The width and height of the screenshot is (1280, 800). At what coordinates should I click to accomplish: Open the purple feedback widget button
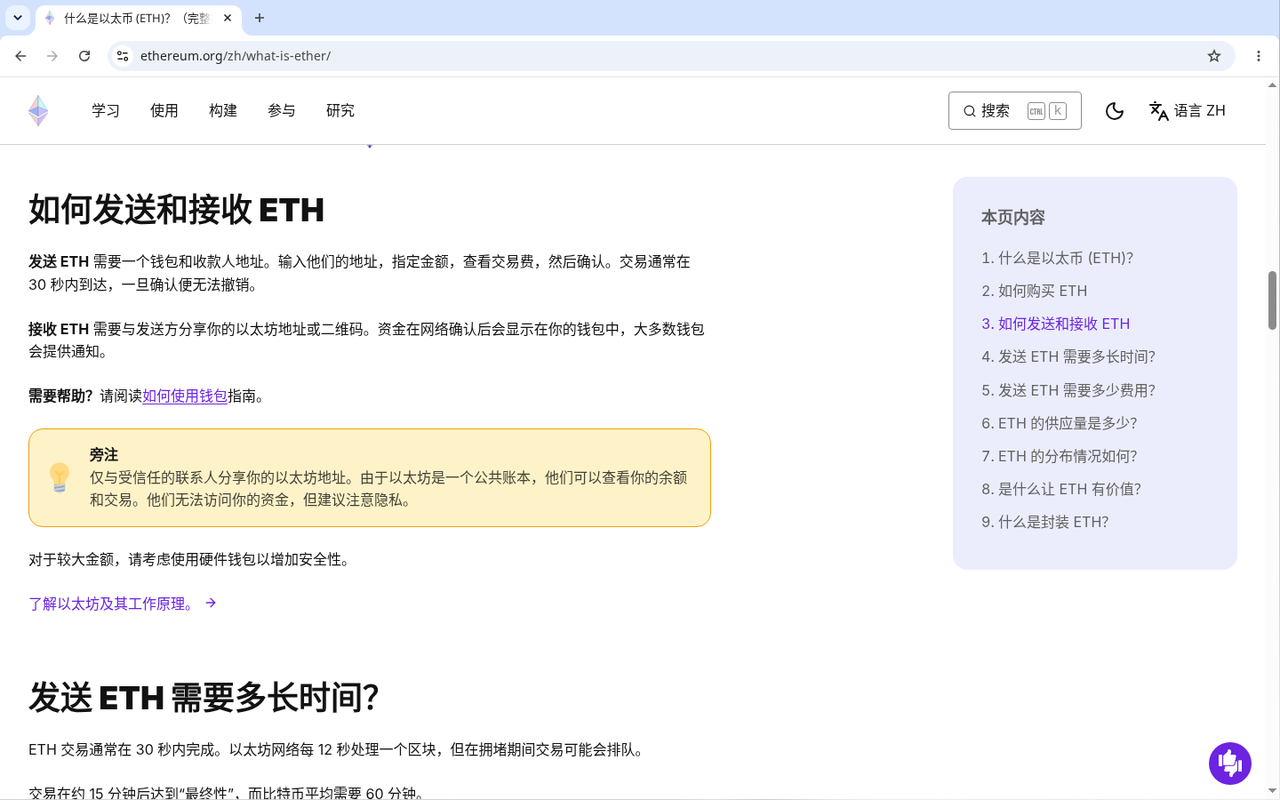coord(1230,764)
